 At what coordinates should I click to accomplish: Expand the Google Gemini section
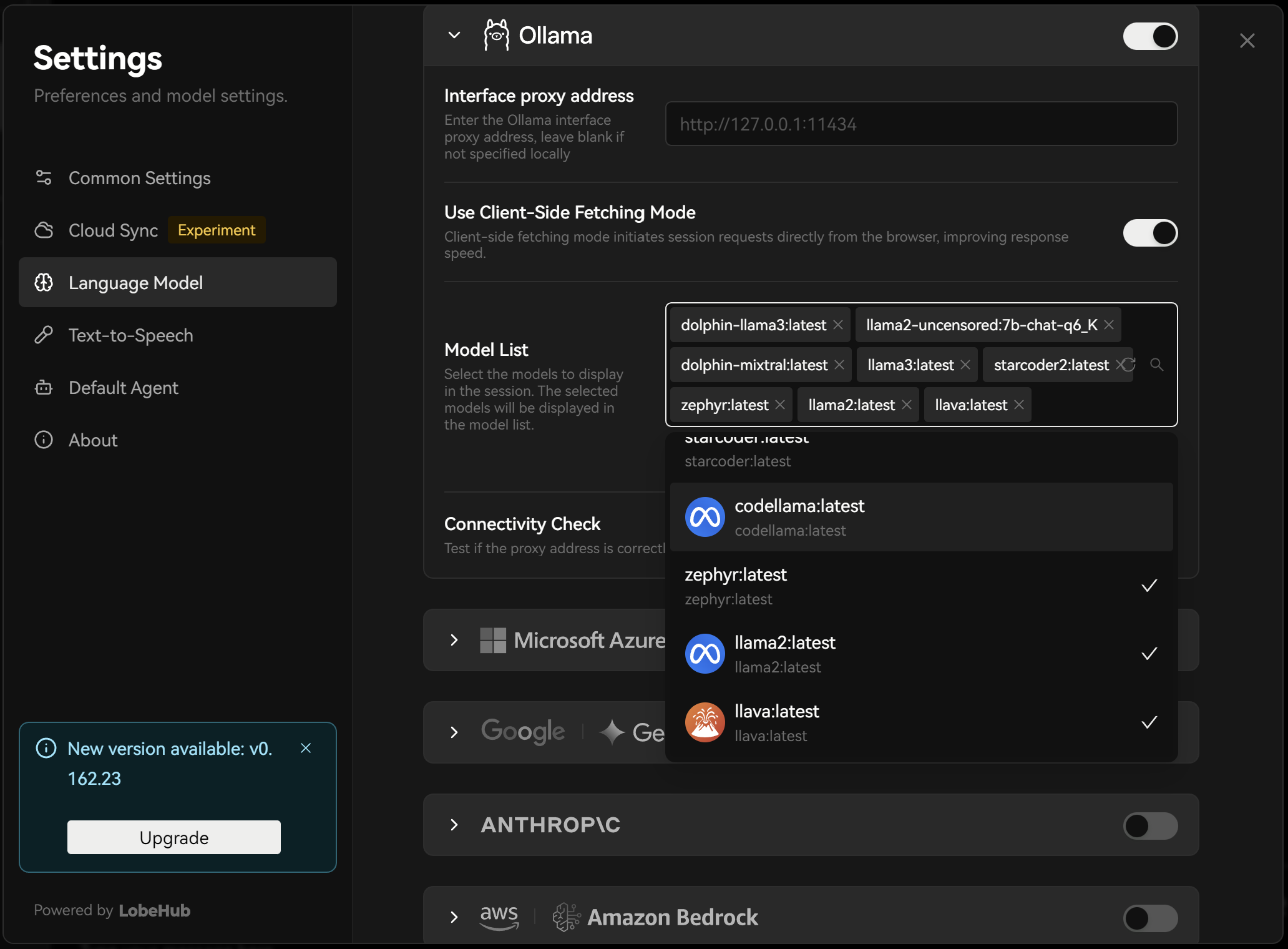tap(454, 732)
